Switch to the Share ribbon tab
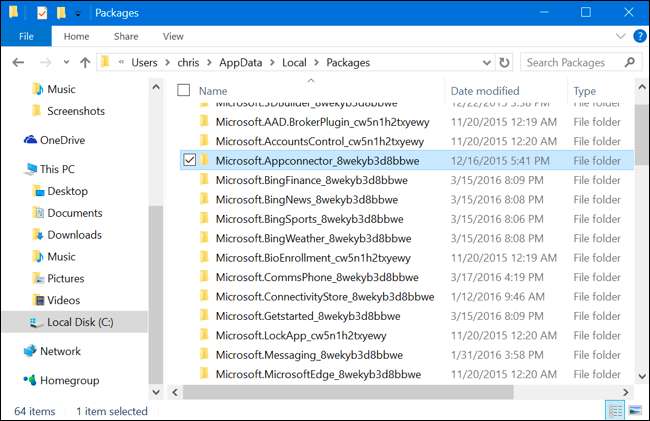The image size is (650, 421). (126, 36)
